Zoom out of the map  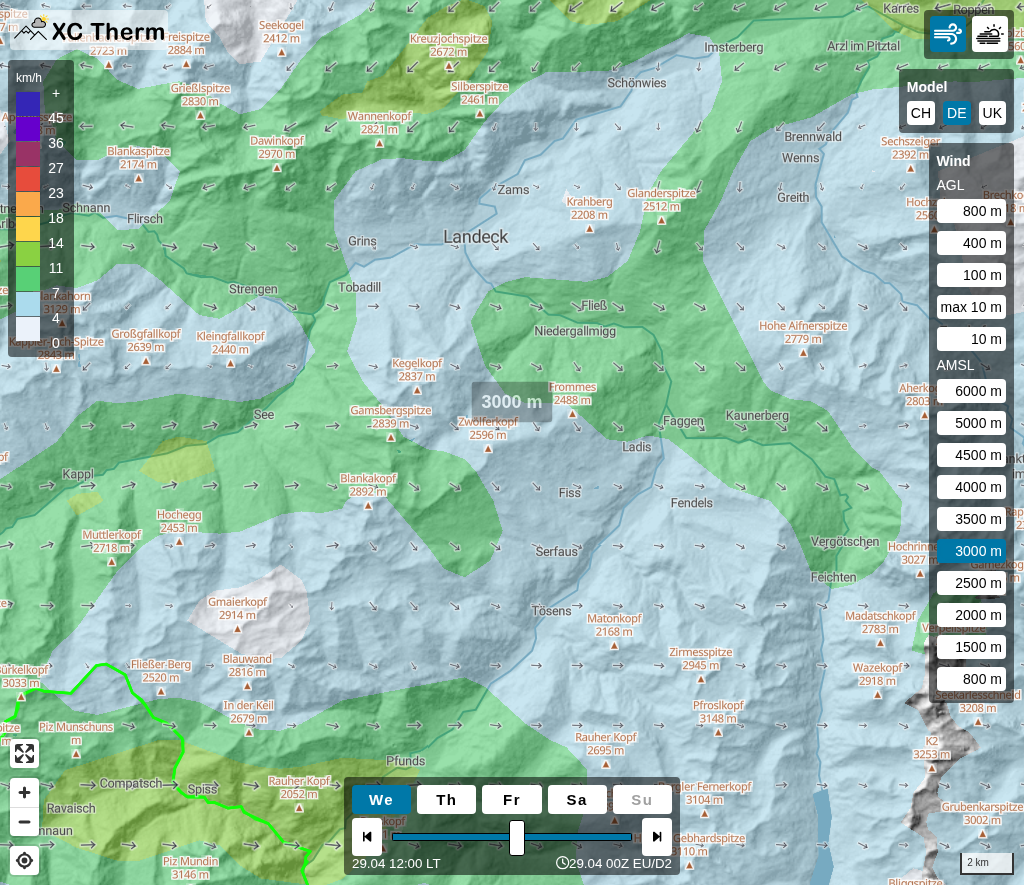tap(25, 822)
